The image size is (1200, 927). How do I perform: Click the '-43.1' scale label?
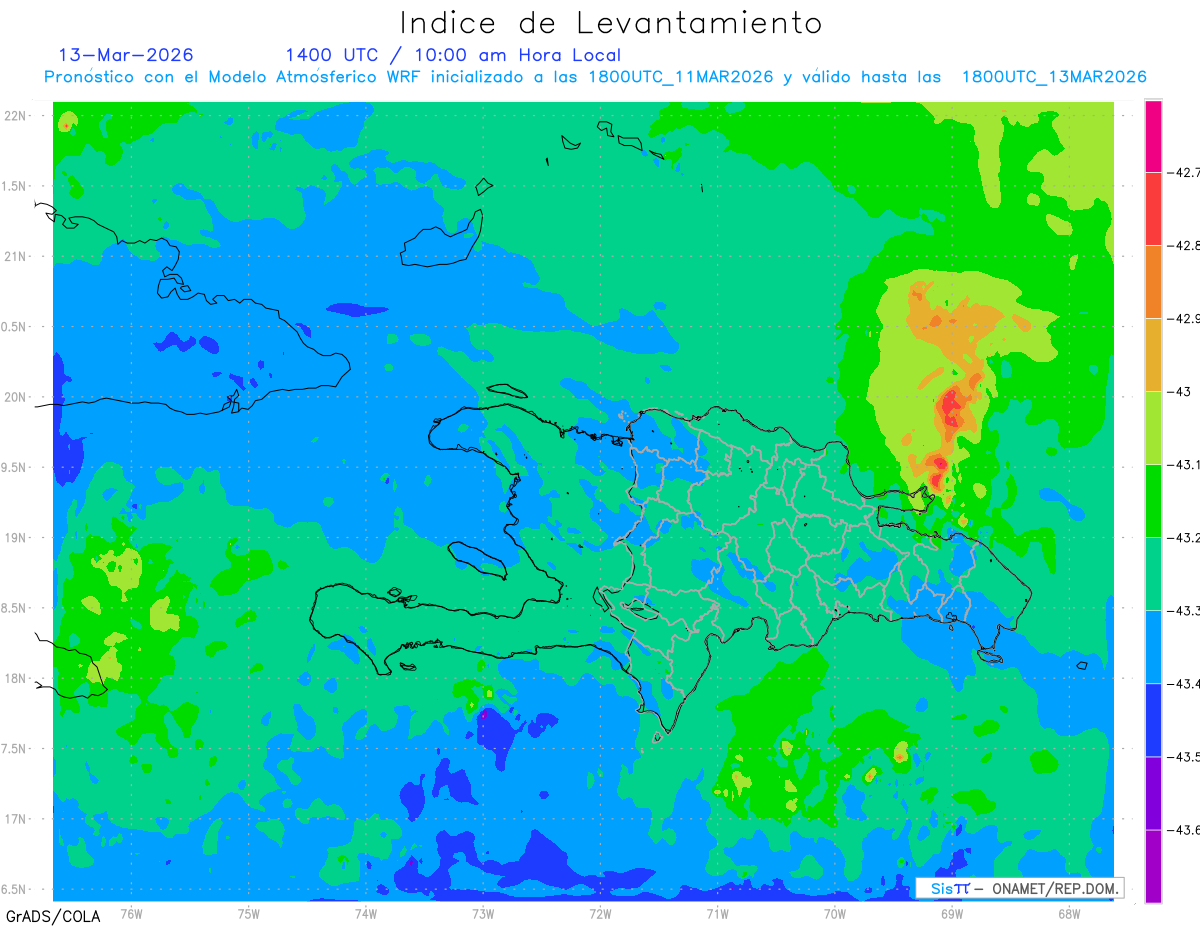tap(1184, 464)
